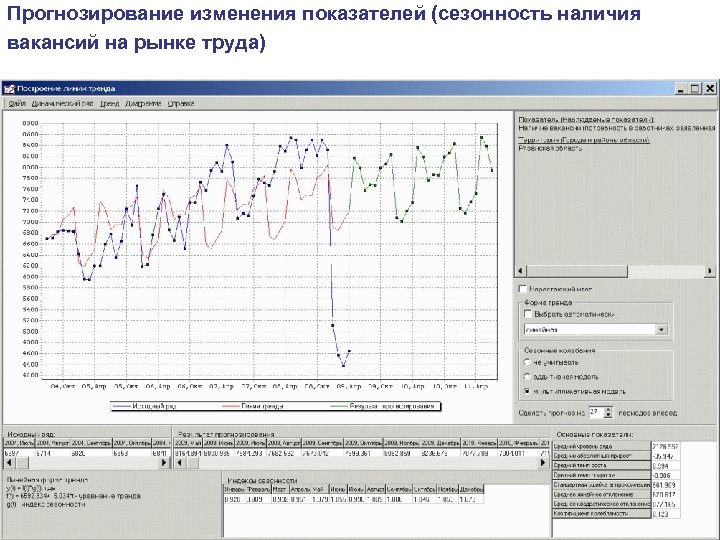This screenshot has height=540, width=720.
Task: Click Май header in seasonality index table
Action: [320, 489]
